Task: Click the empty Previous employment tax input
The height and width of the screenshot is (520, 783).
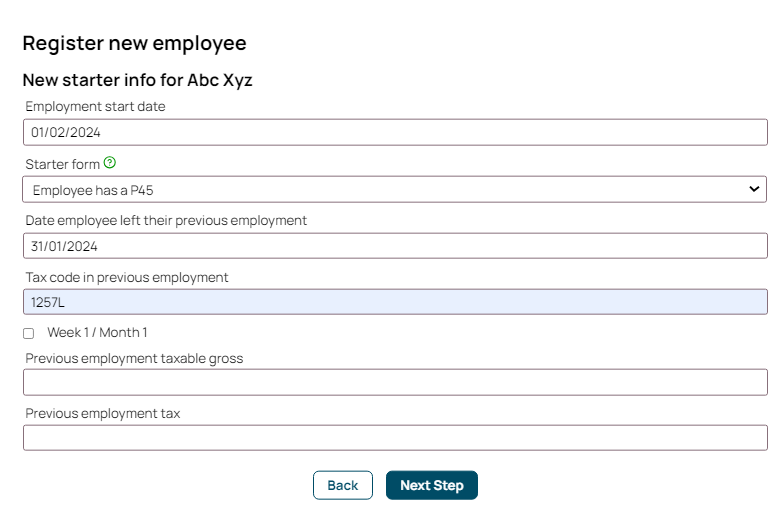Action: click(395, 438)
